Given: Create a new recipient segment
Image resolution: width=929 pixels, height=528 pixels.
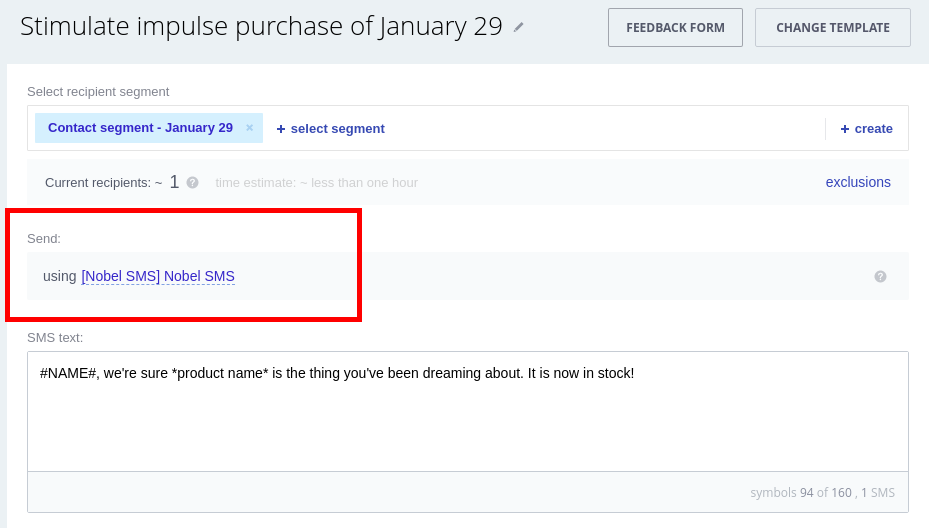Looking at the screenshot, I should coord(866,129).
